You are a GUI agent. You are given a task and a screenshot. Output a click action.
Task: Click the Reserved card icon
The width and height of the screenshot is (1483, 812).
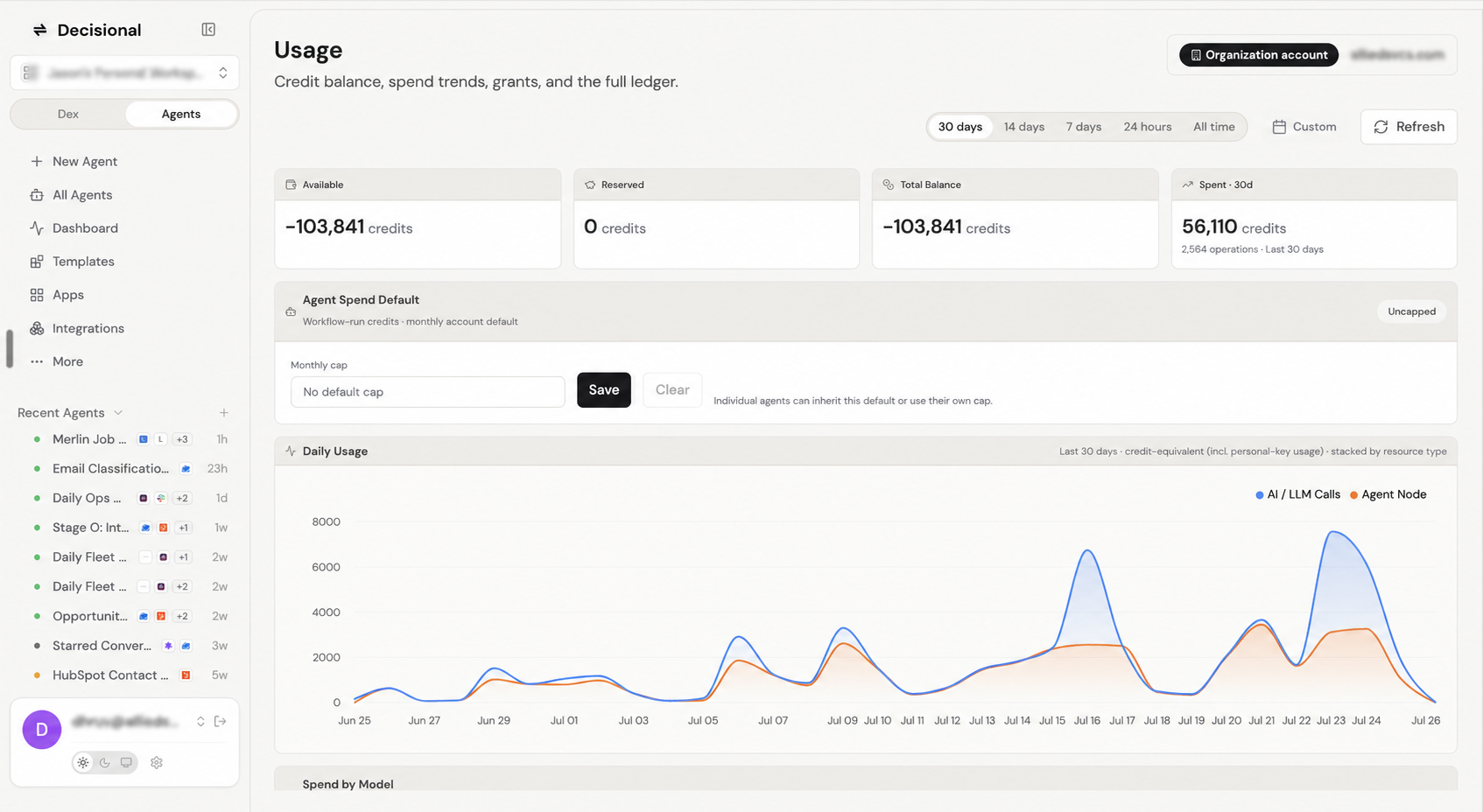(x=590, y=185)
